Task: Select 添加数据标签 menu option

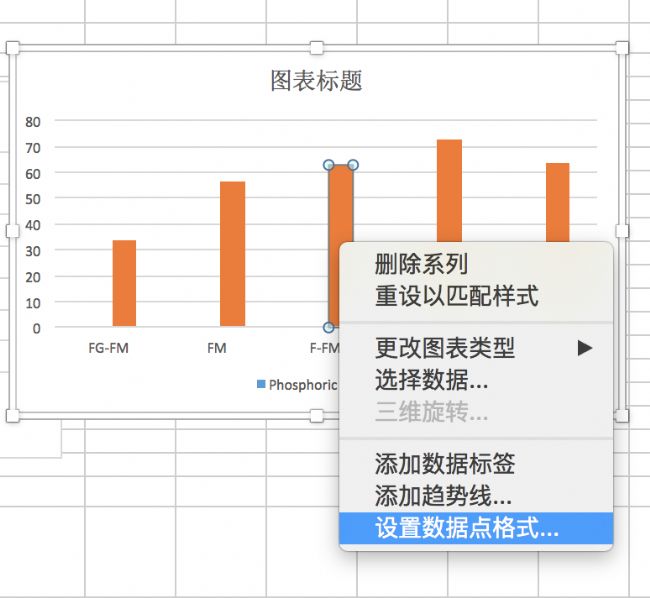Action: click(x=444, y=463)
